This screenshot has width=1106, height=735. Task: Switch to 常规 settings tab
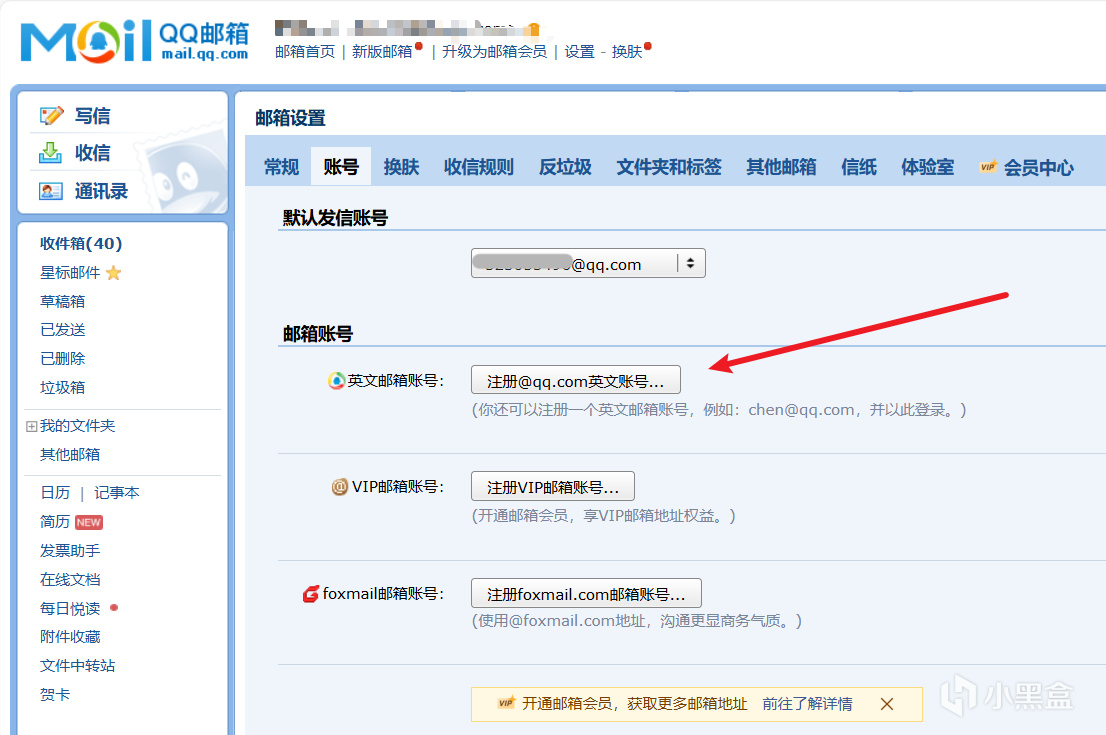pos(281,167)
